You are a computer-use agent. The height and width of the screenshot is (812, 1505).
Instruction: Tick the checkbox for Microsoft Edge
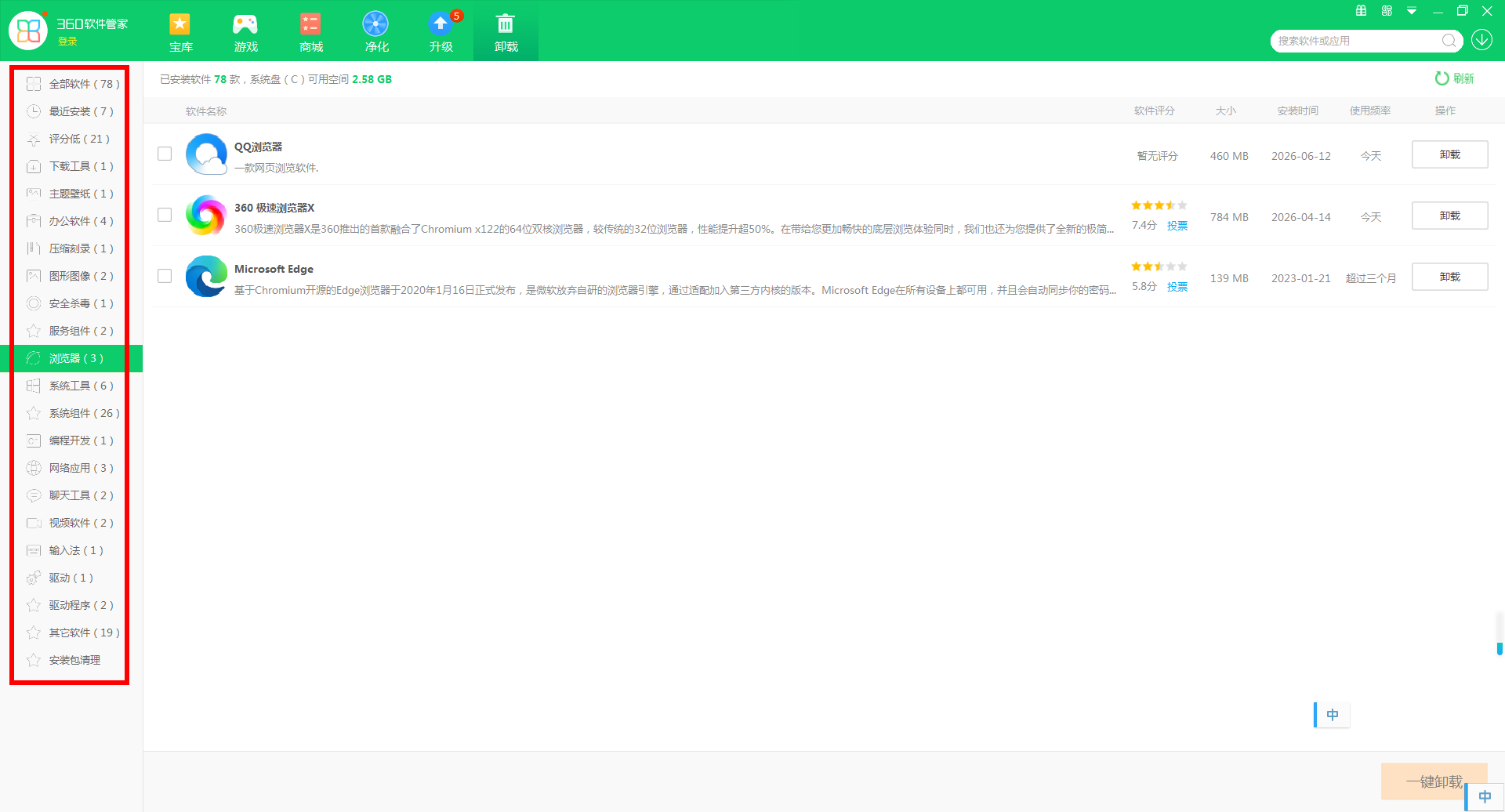(x=165, y=276)
